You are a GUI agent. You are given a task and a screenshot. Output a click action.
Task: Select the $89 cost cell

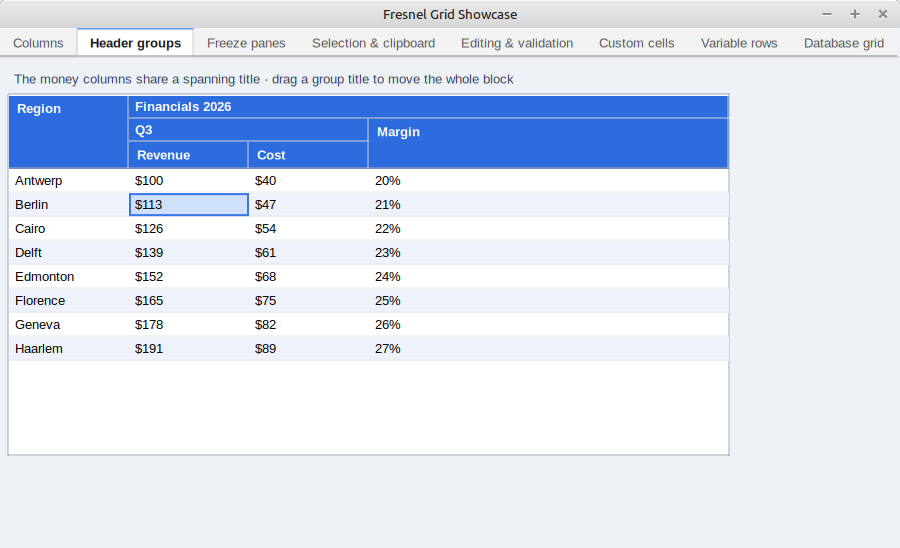[x=309, y=349]
